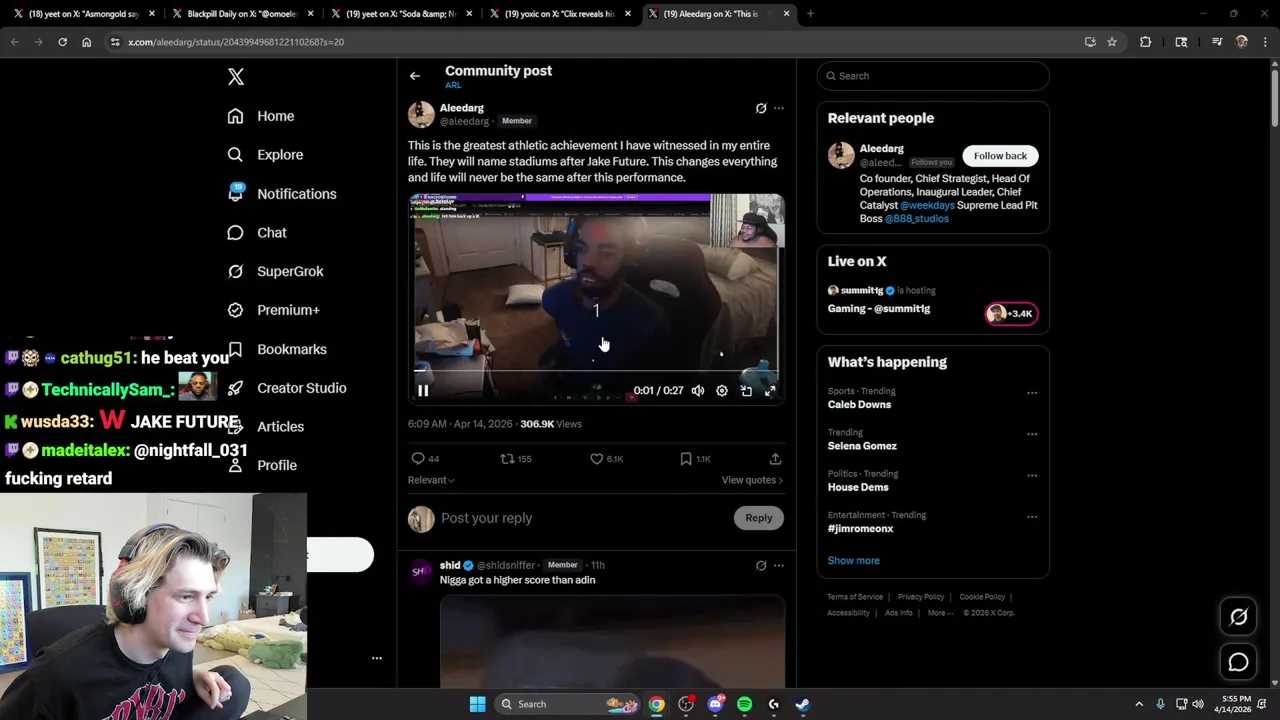Click the X logo in the sidebar
The image size is (1280, 720).
pos(236,77)
